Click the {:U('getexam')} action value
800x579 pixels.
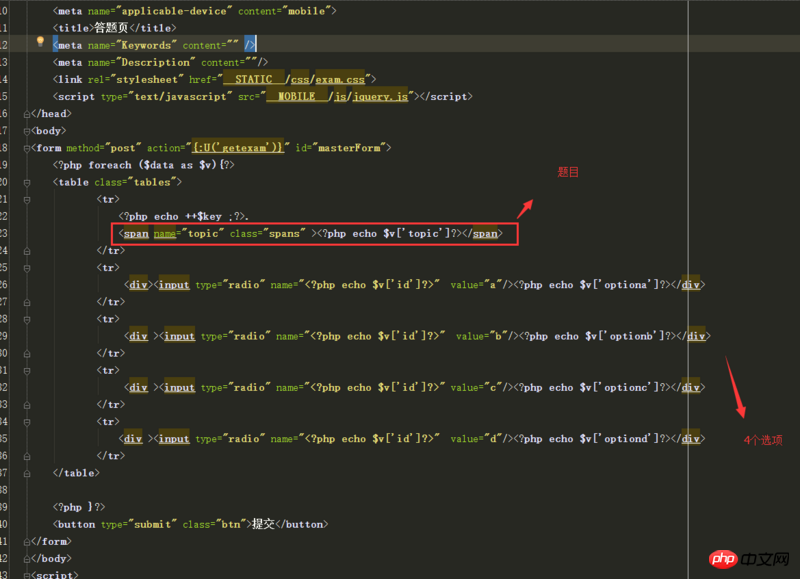point(237,148)
